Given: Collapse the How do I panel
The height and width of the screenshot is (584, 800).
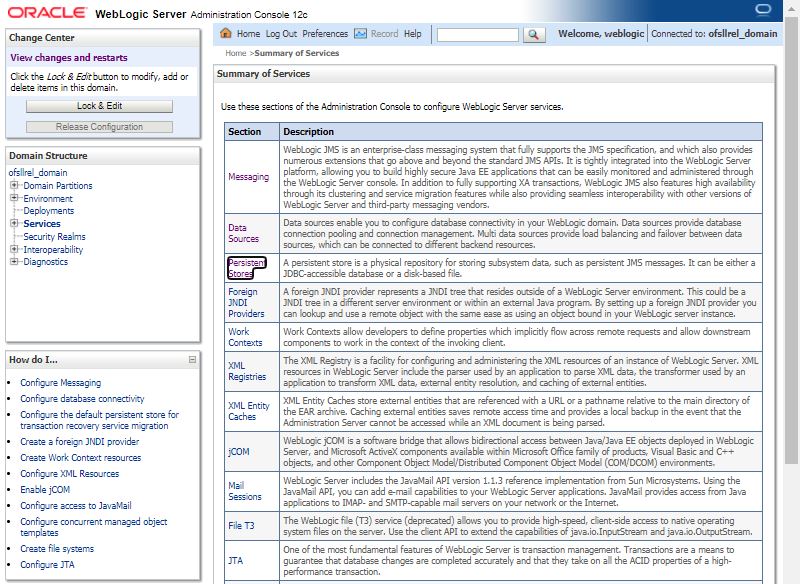Looking at the screenshot, I should 192,360.
